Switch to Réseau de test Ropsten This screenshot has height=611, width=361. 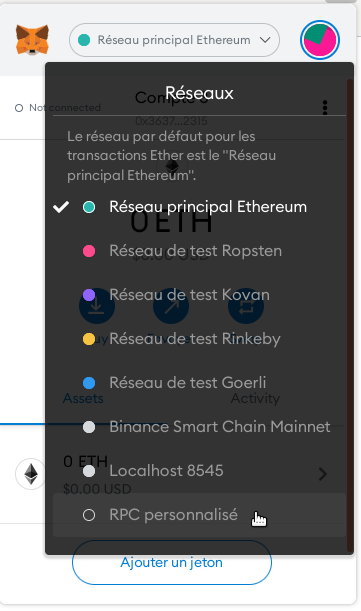pos(199,251)
